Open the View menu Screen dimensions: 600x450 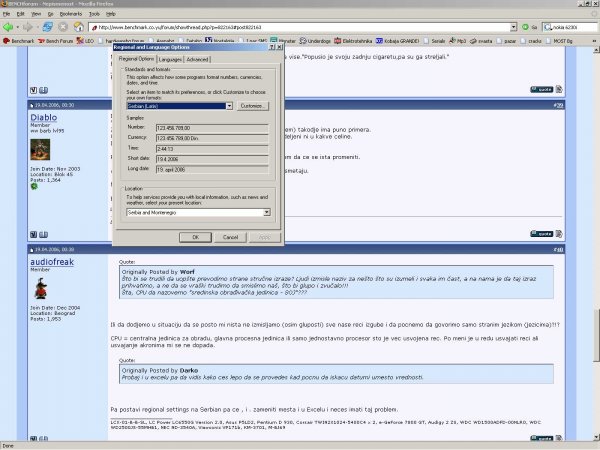tap(36, 14)
